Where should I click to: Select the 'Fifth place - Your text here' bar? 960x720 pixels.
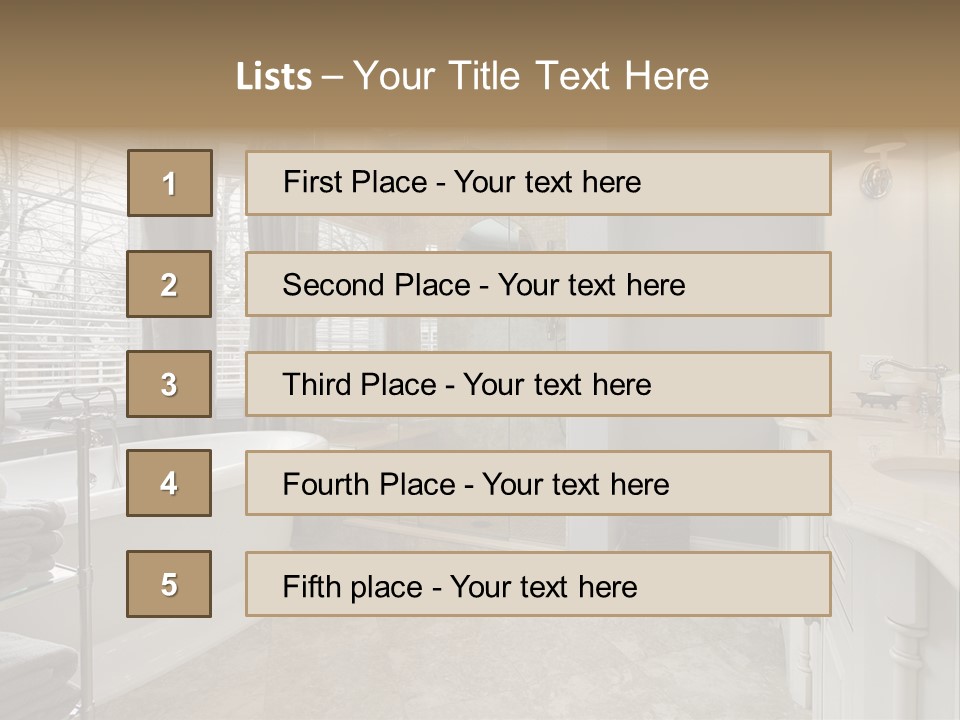click(538, 584)
